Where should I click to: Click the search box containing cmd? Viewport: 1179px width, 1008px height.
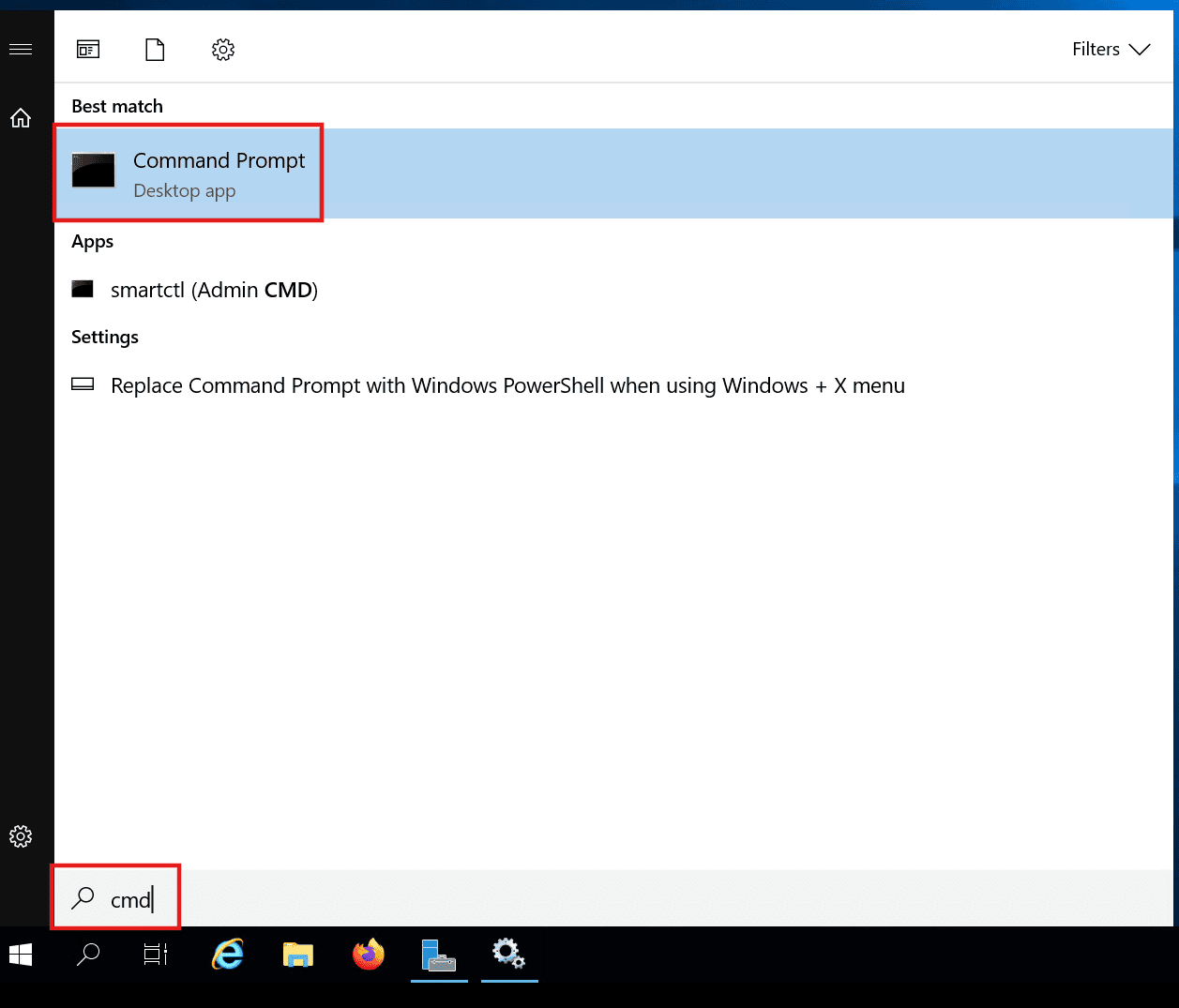(x=131, y=900)
